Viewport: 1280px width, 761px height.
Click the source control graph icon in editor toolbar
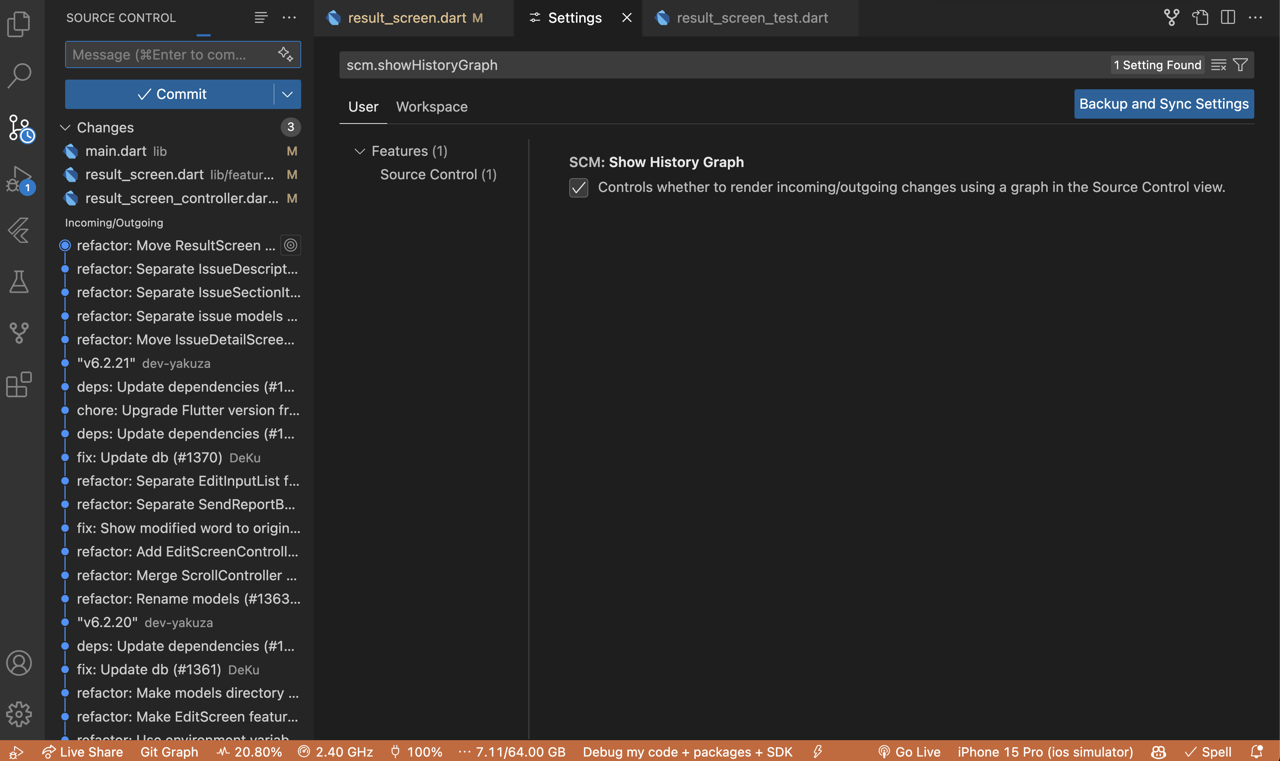pos(1172,17)
